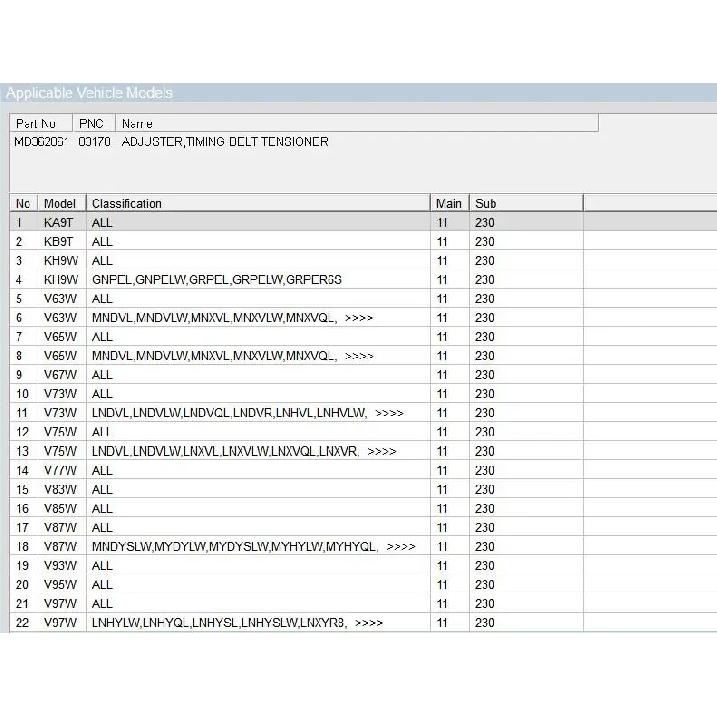This screenshot has width=717, height=717.
Task: Click ALL classification in V67W row
Action: [102, 375]
